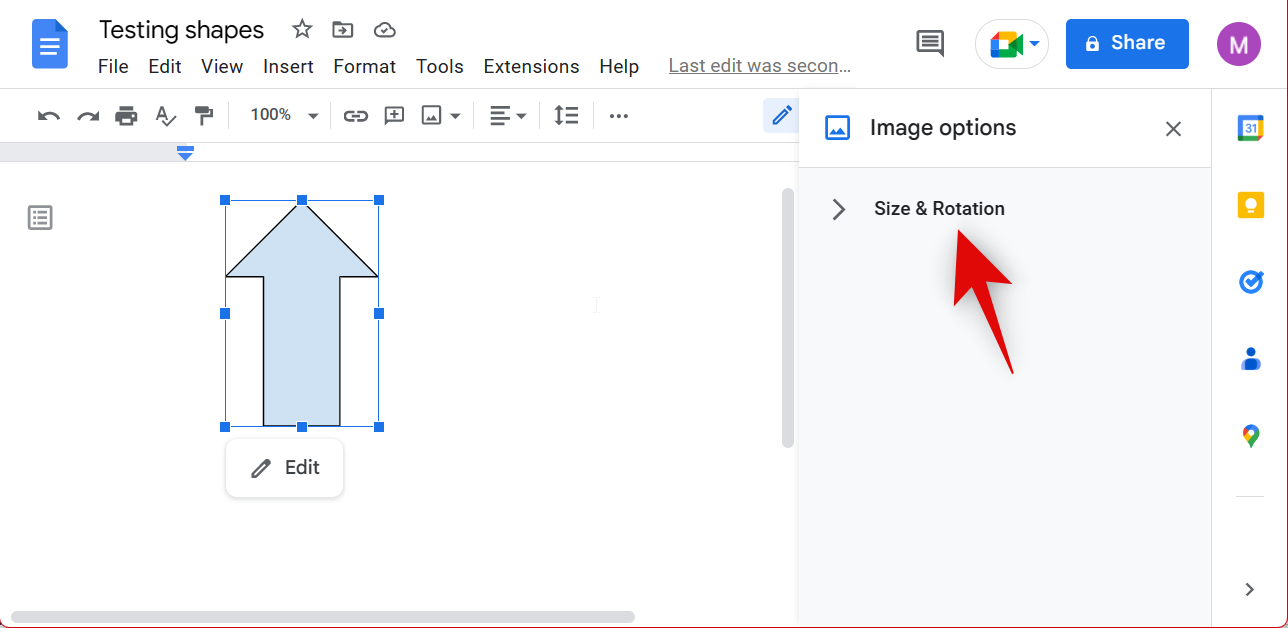This screenshot has height=628, width=1288.
Task: Open Google Keep side panel icon
Action: point(1250,205)
